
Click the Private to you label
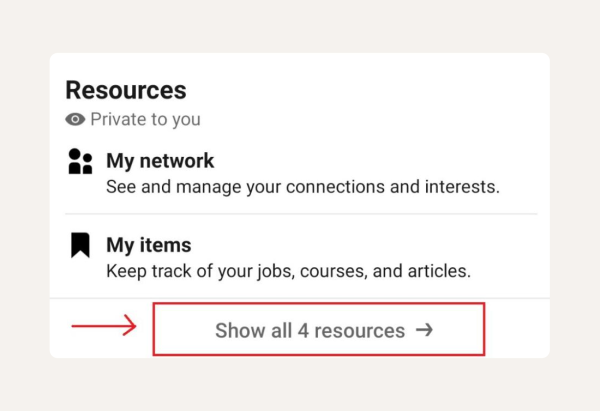click(x=145, y=120)
